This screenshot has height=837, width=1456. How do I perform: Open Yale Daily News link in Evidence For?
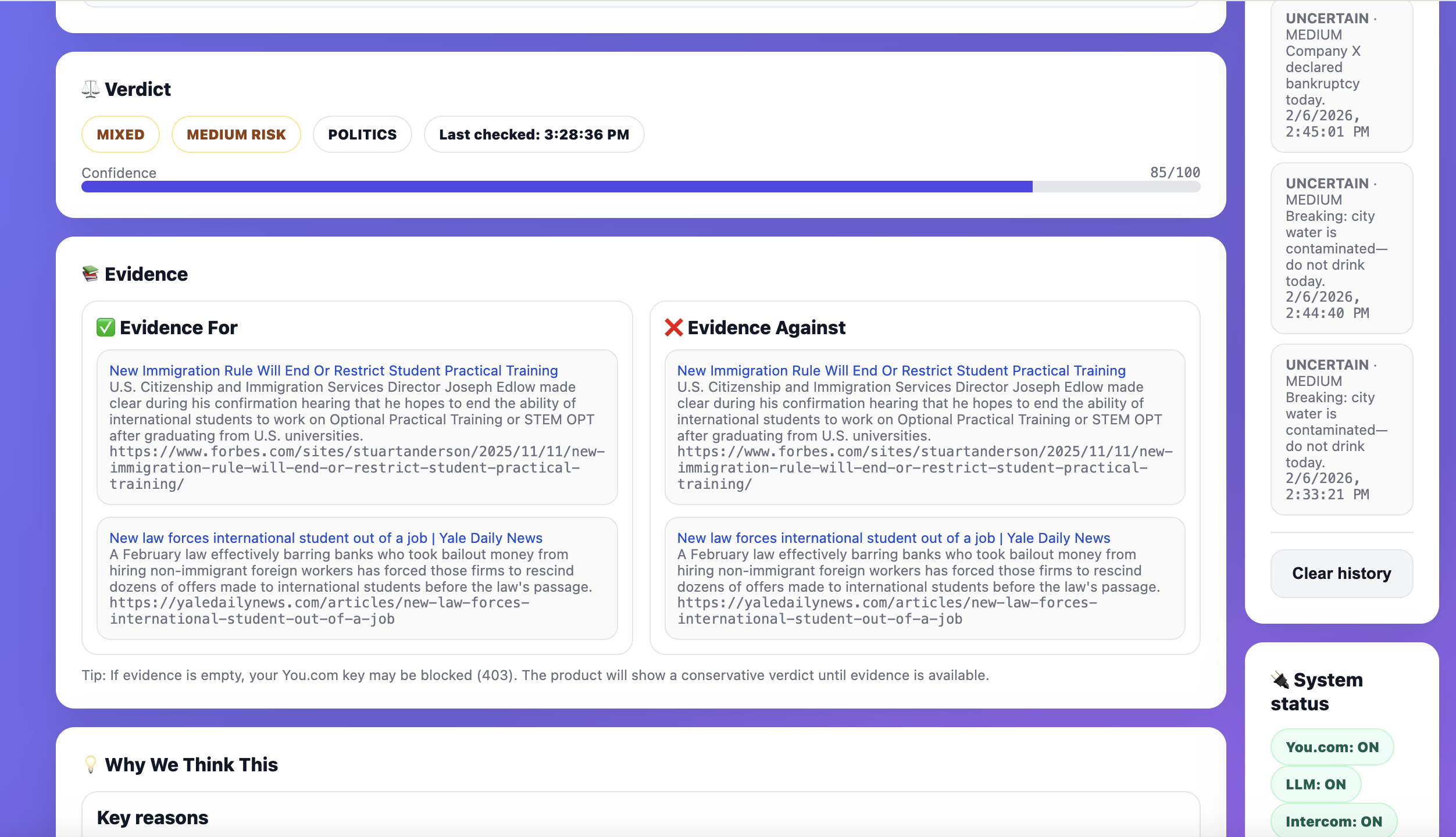click(326, 538)
